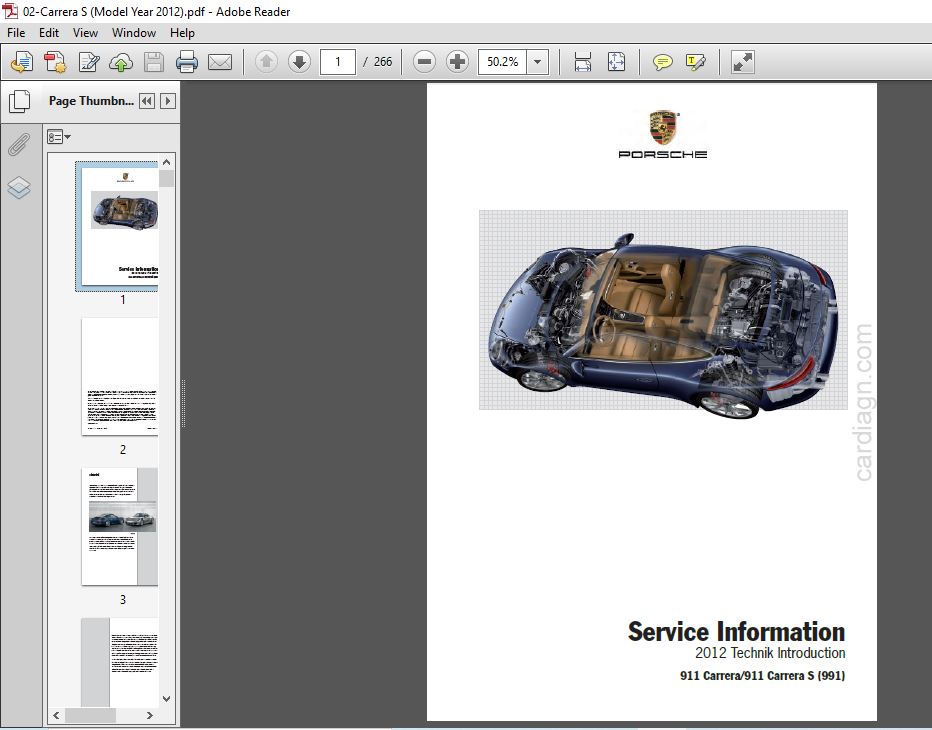Open the Layers panel icon
The image size is (932, 730).
click(19, 188)
